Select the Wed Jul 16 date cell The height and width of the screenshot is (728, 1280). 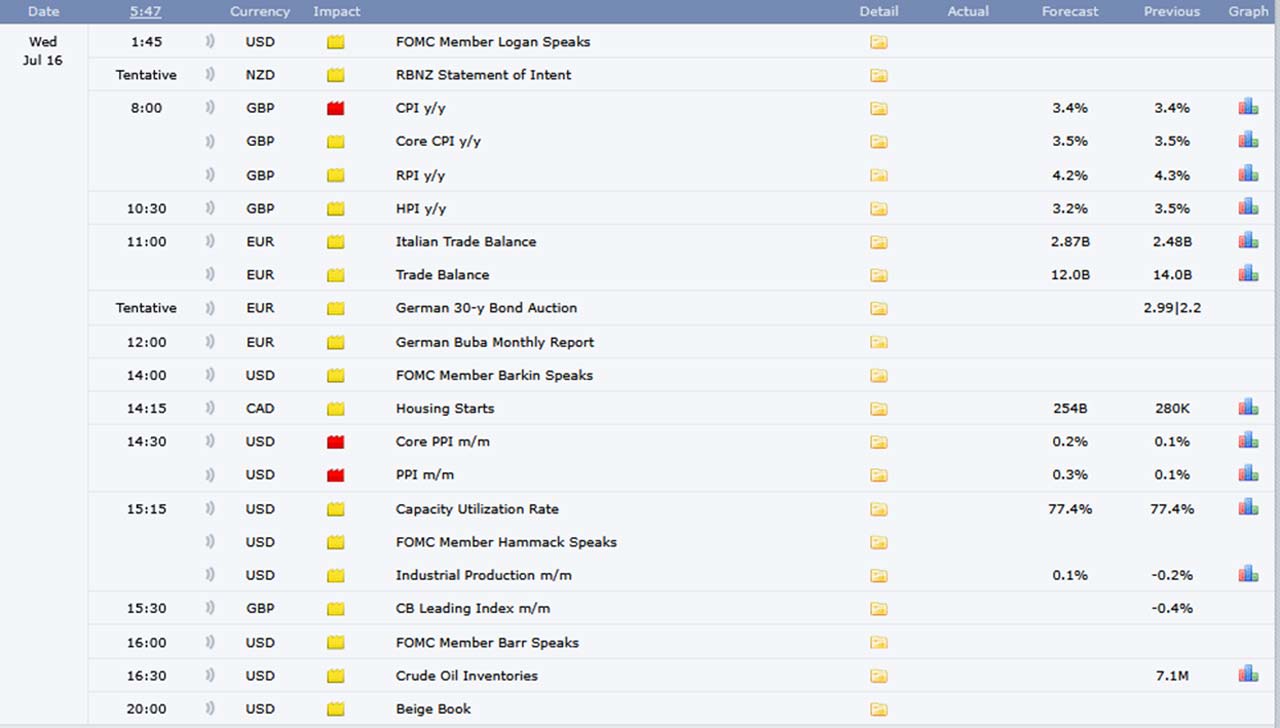click(43, 51)
